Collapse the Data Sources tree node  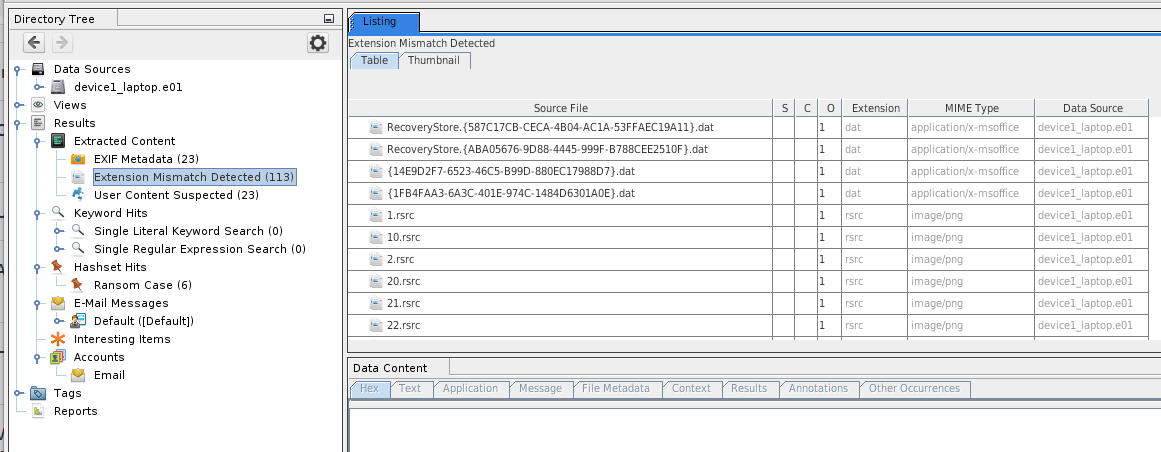18,69
